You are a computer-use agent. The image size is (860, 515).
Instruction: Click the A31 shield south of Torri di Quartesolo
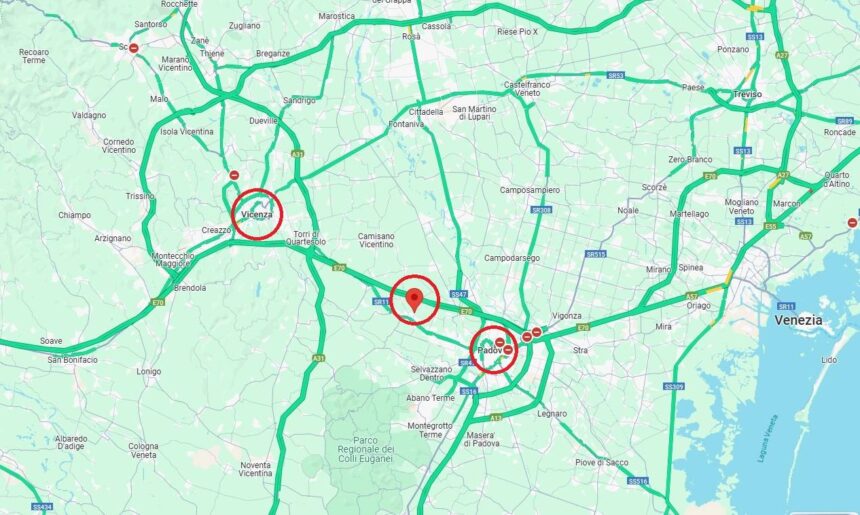[x=318, y=358]
